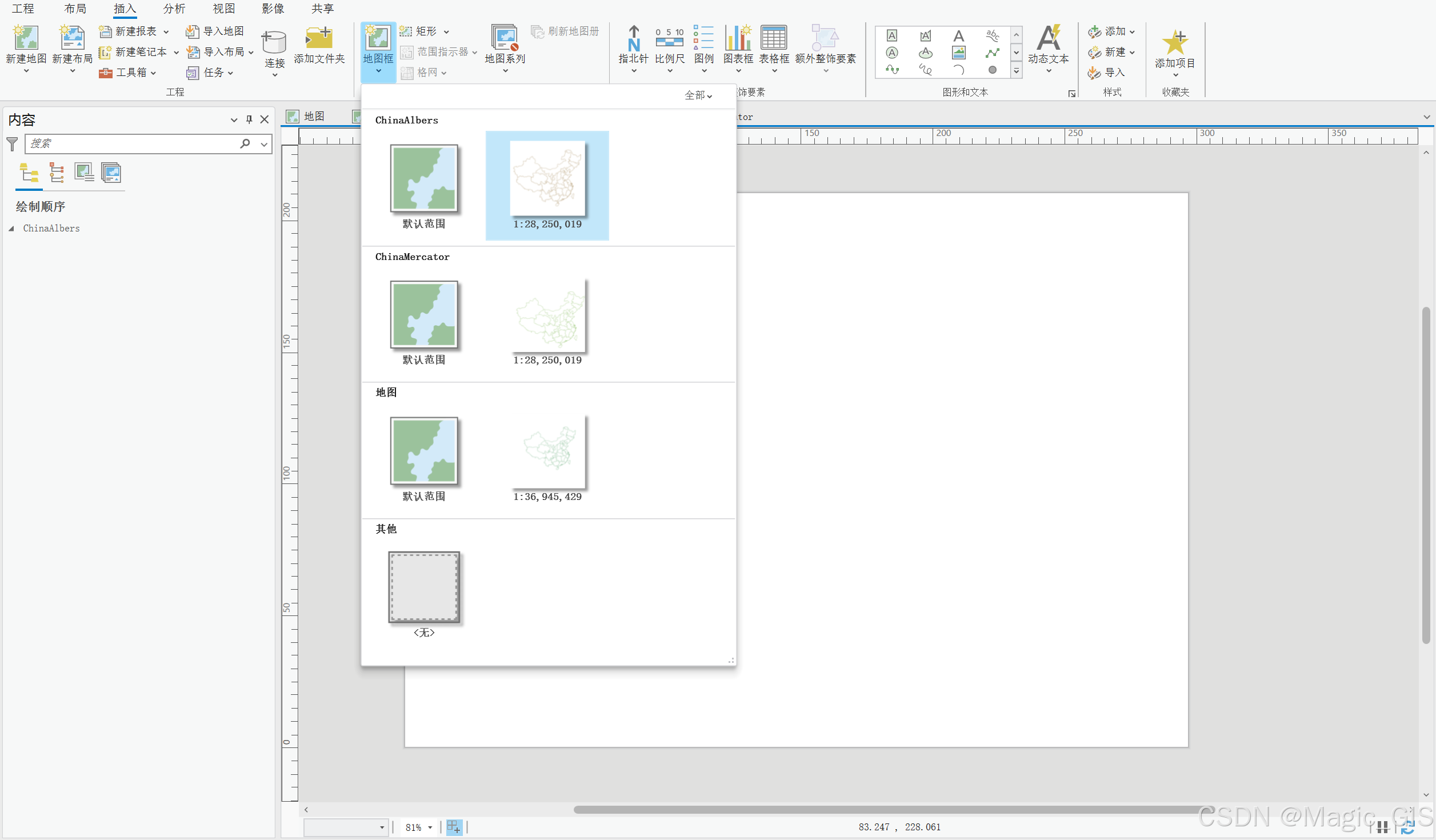Viewport: 1436px width, 840px height.
Task: Click the Table Frame (表格框) icon
Action: pos(773,39)
